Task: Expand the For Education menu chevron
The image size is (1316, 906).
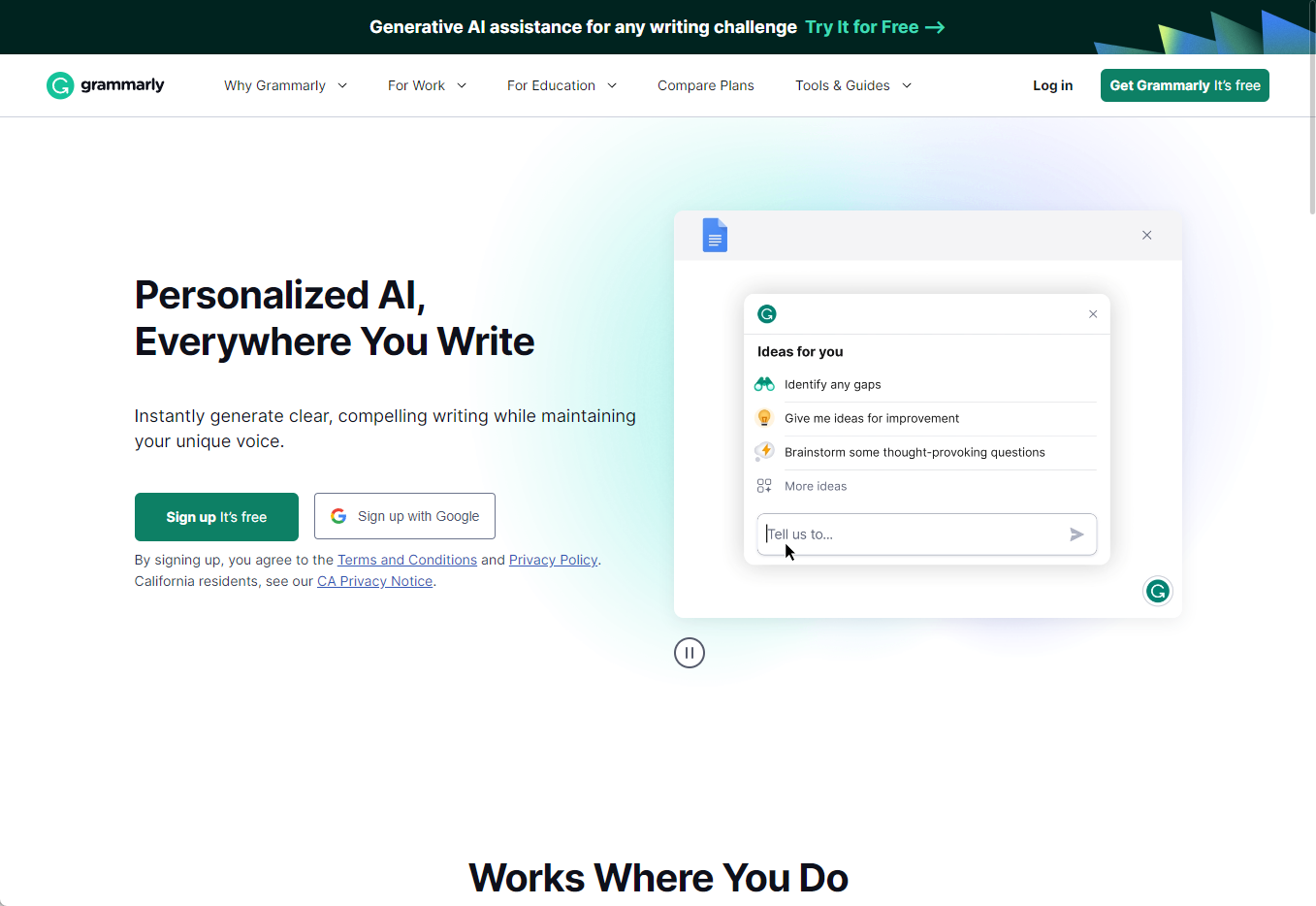Action: pos(612,85)
